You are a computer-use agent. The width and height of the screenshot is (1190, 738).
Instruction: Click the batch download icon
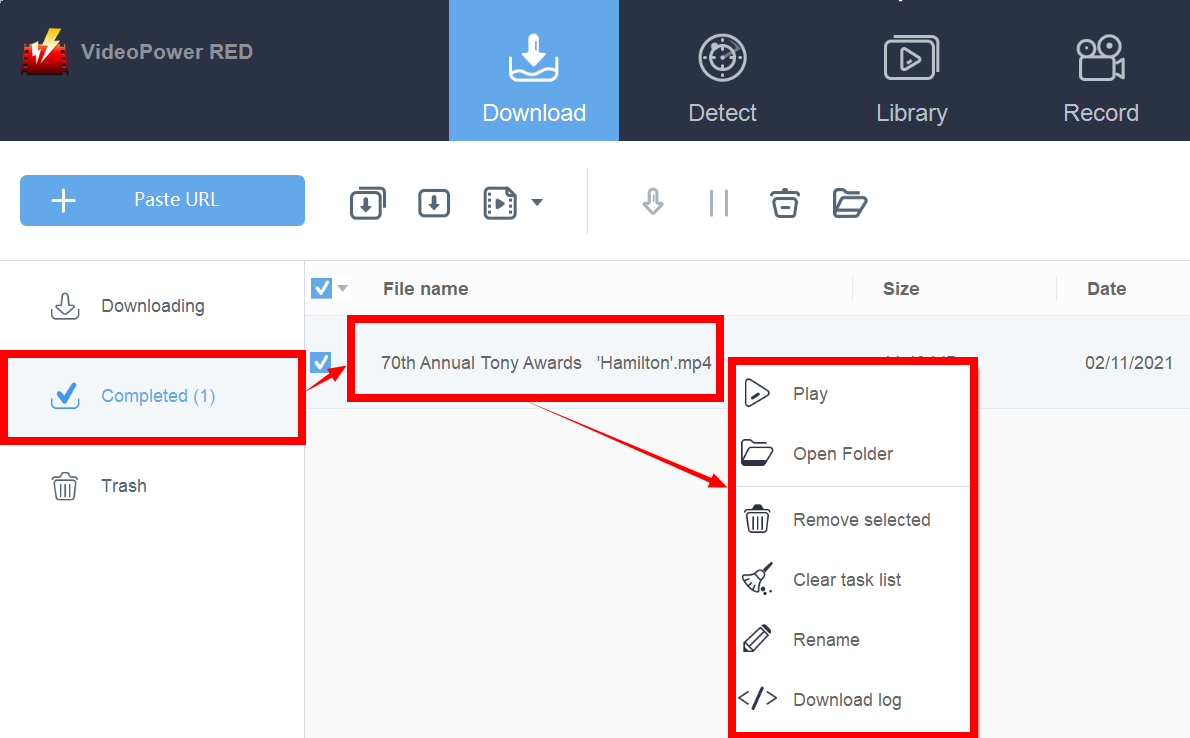(368, 203)
